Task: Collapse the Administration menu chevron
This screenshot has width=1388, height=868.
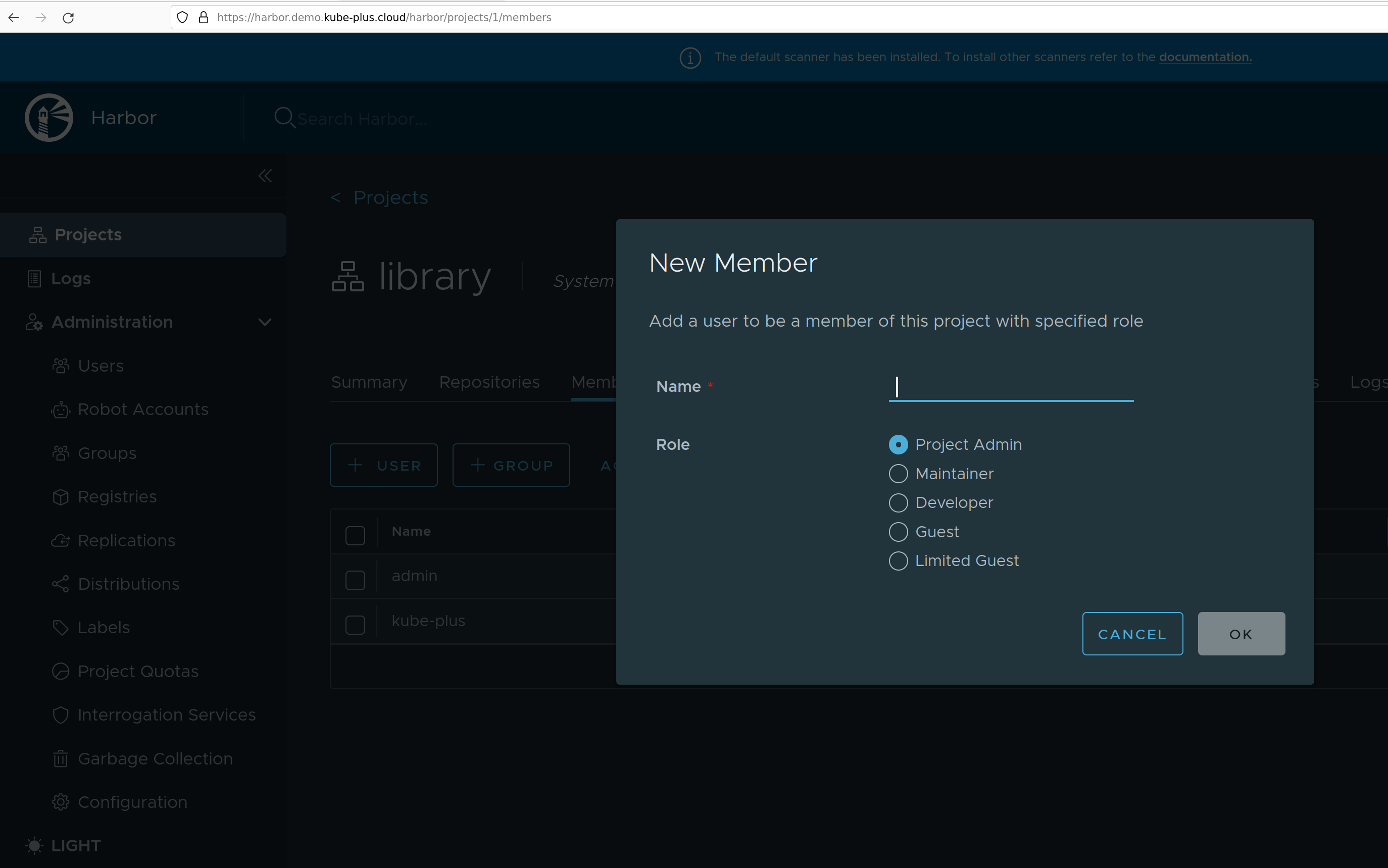Action: pos(265,322)
